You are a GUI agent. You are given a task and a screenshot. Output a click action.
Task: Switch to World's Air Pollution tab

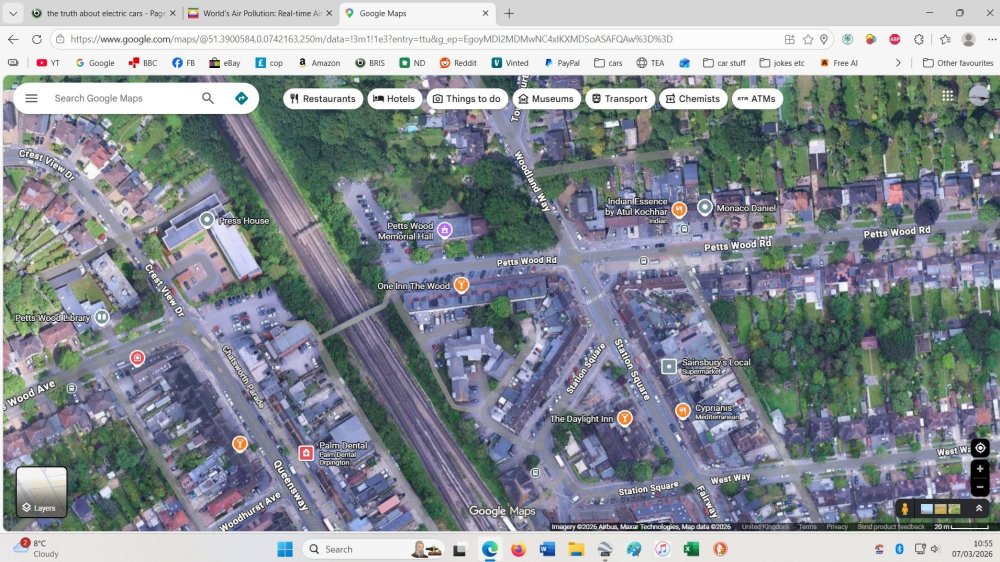click(x=260, y=13)
